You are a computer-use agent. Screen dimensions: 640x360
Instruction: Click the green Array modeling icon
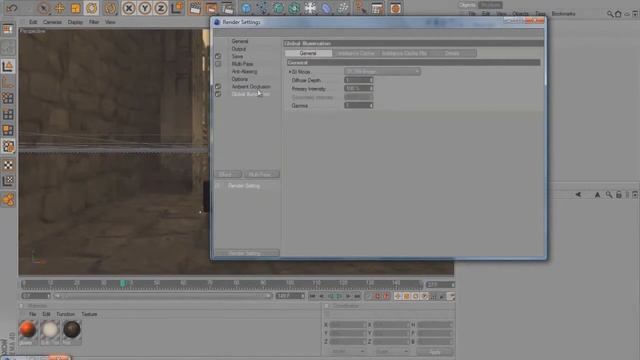[294, 8]
